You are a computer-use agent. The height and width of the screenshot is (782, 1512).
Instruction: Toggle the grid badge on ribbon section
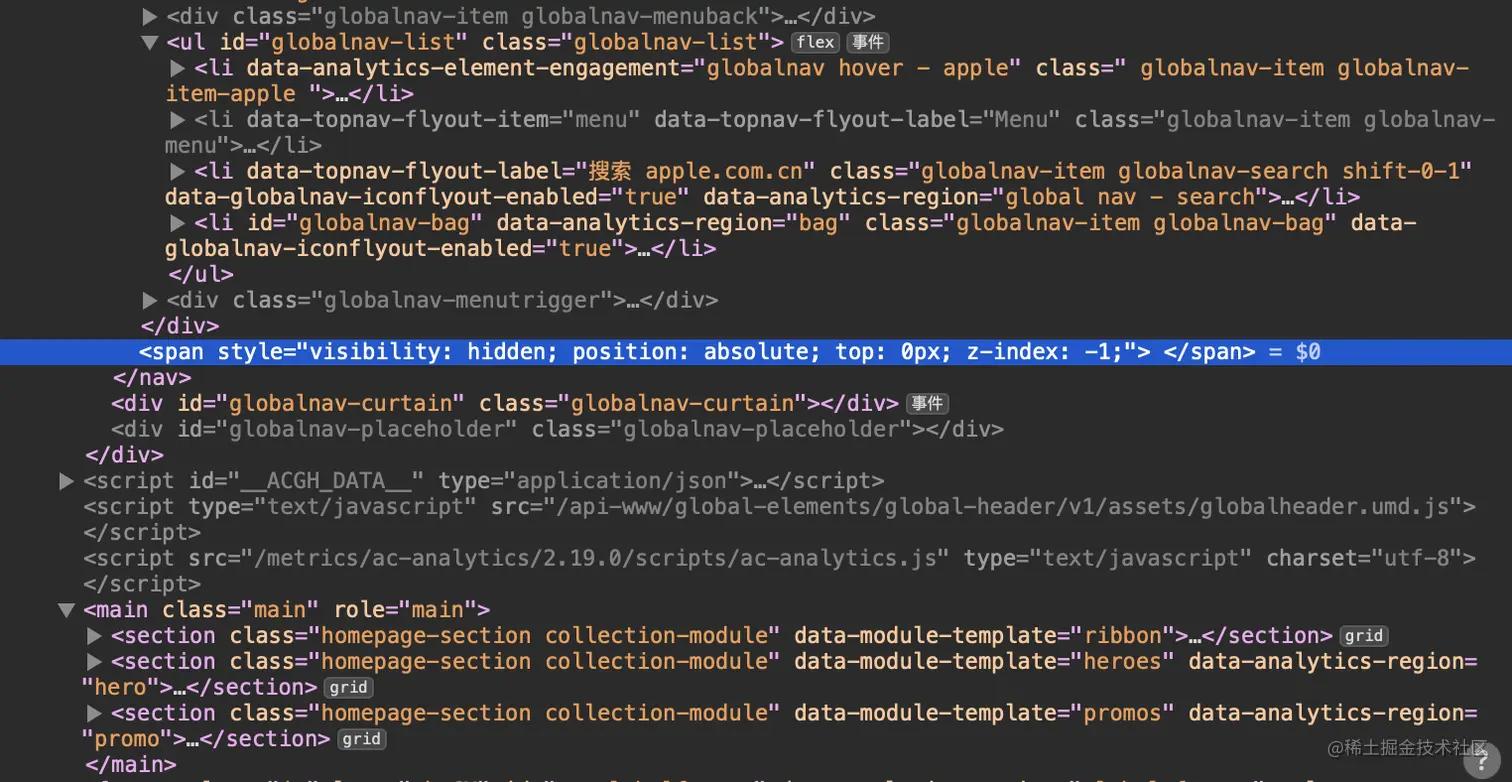(x=1364, y=636)
